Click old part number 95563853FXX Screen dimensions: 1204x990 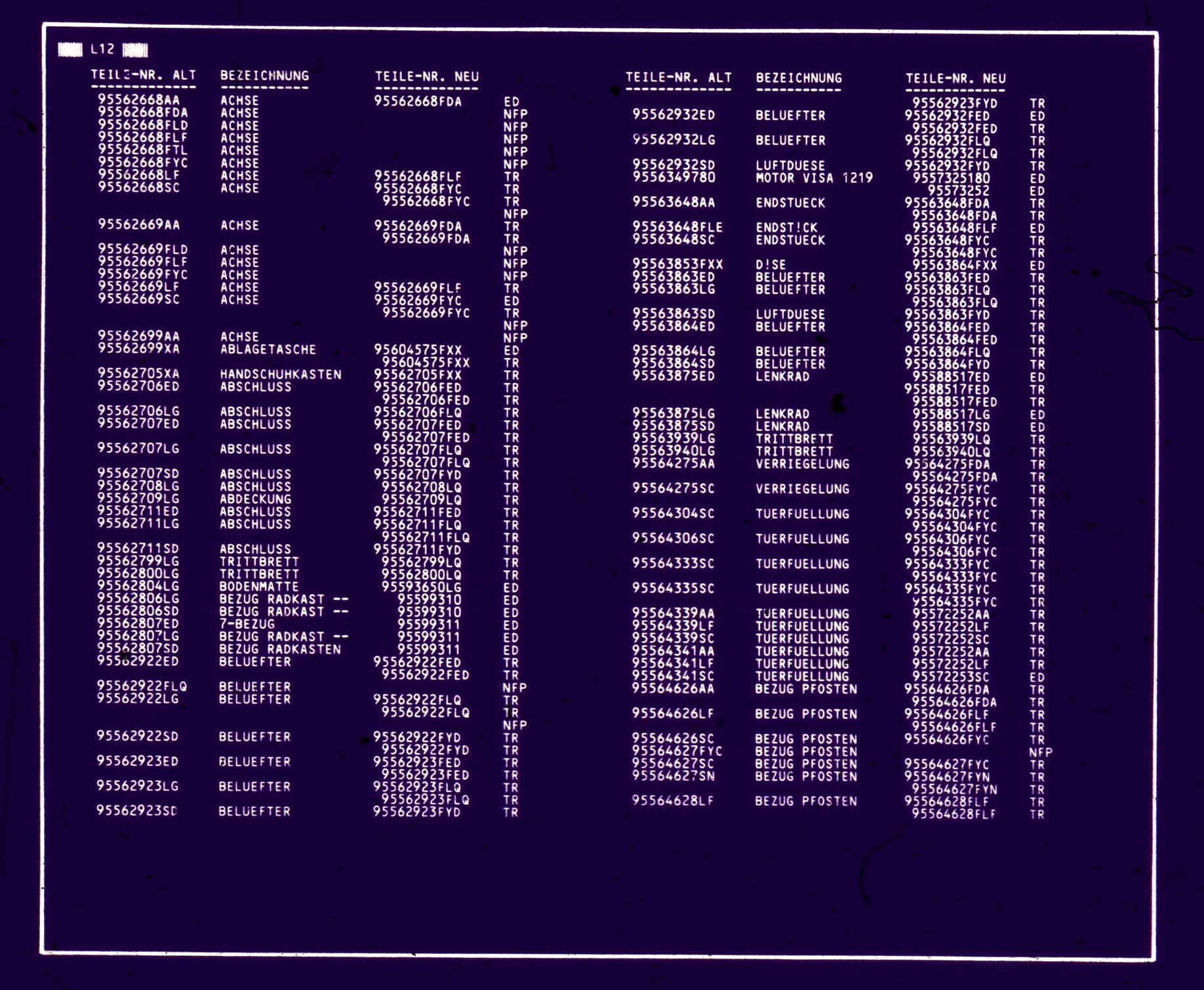pyautogui.click(x=677, y=264)
